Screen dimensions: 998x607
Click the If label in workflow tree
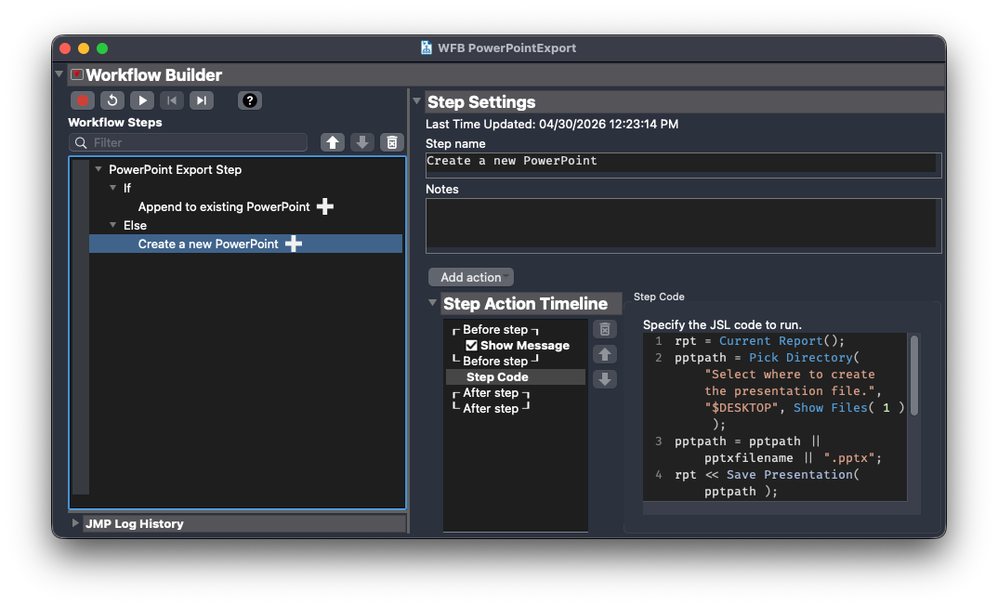click(127, 188)
